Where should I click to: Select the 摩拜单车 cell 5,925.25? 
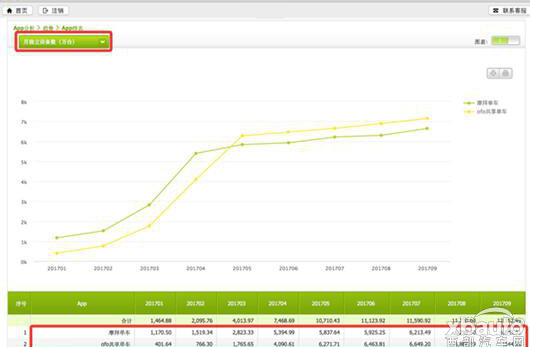(375, 332)
